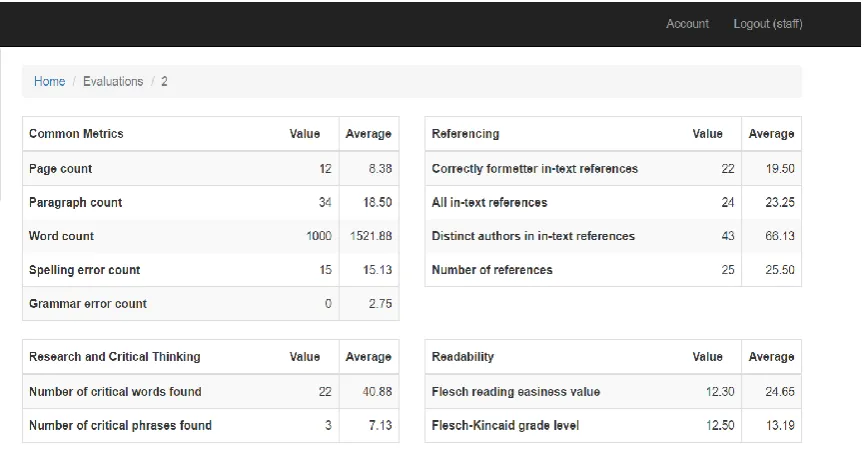This screenshot has width=867, height=450.
Task: Click Page count value 12
Action: click(x=325, y=169)
